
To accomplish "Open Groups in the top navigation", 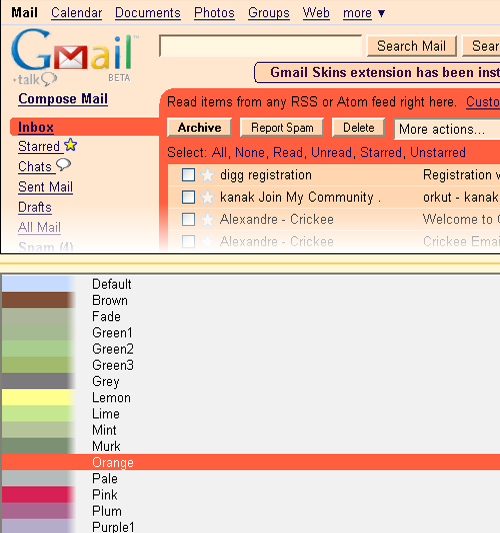I will click(x=269, y=13).
